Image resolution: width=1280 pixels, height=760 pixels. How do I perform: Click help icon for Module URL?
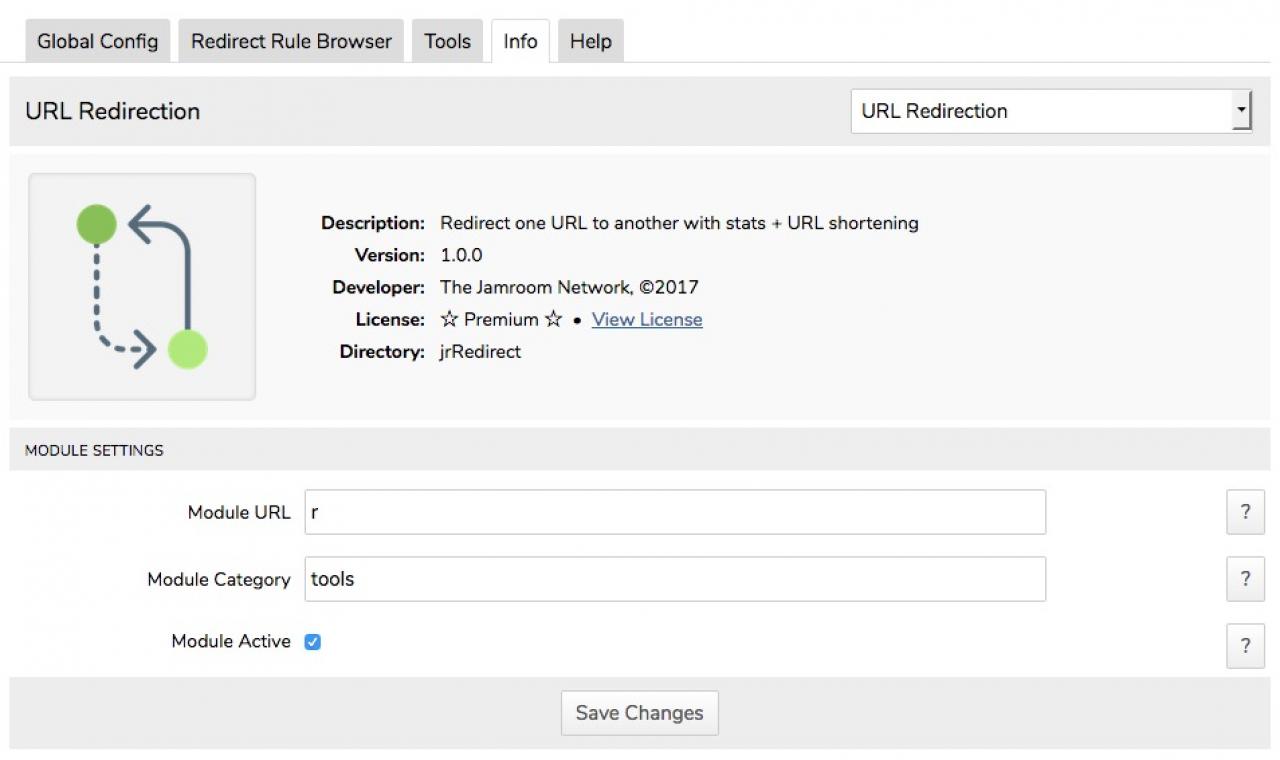click(x=1245, y=512)
